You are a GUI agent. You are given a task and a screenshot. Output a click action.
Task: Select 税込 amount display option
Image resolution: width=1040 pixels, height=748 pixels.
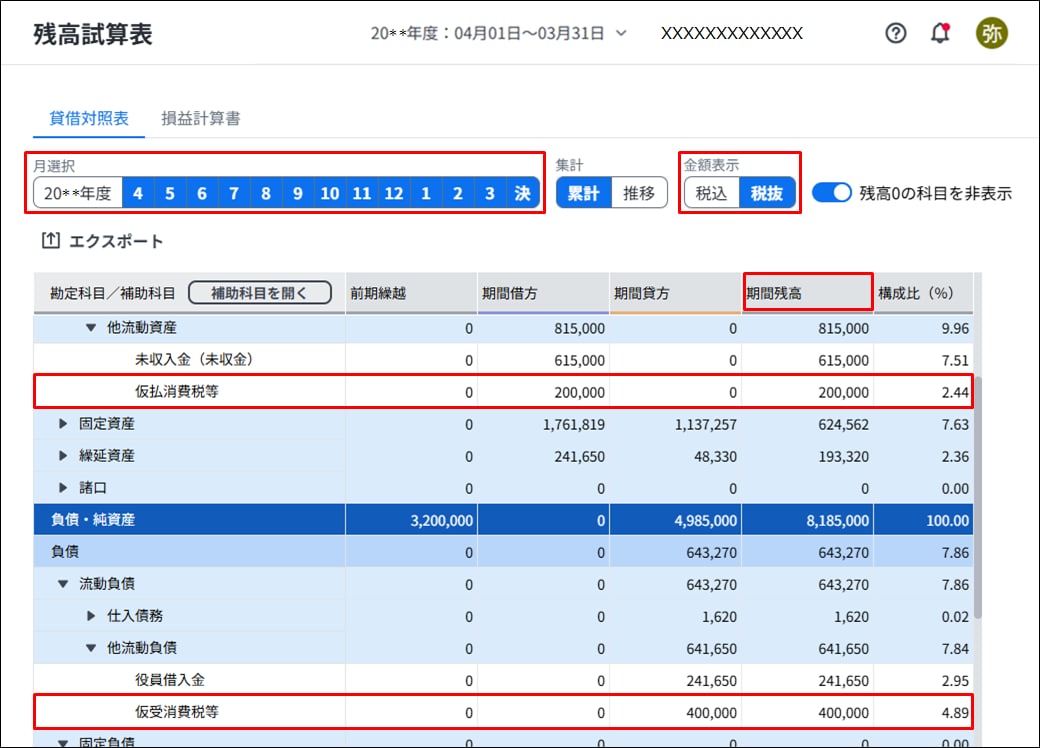pyautogui.click(x=711, y=194)
